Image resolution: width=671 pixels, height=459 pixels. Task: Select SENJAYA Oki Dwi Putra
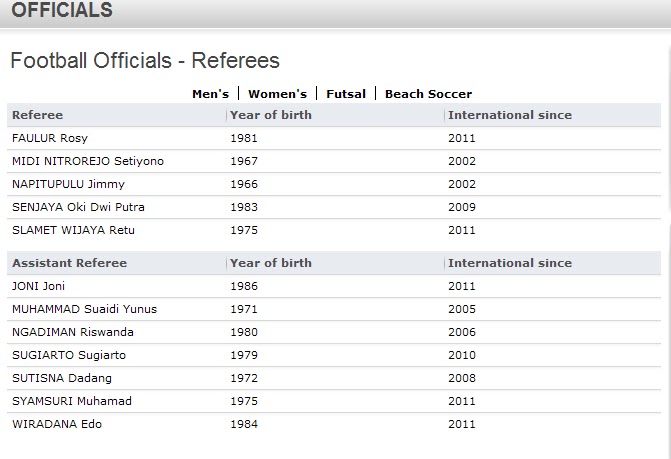coord(78,207)
